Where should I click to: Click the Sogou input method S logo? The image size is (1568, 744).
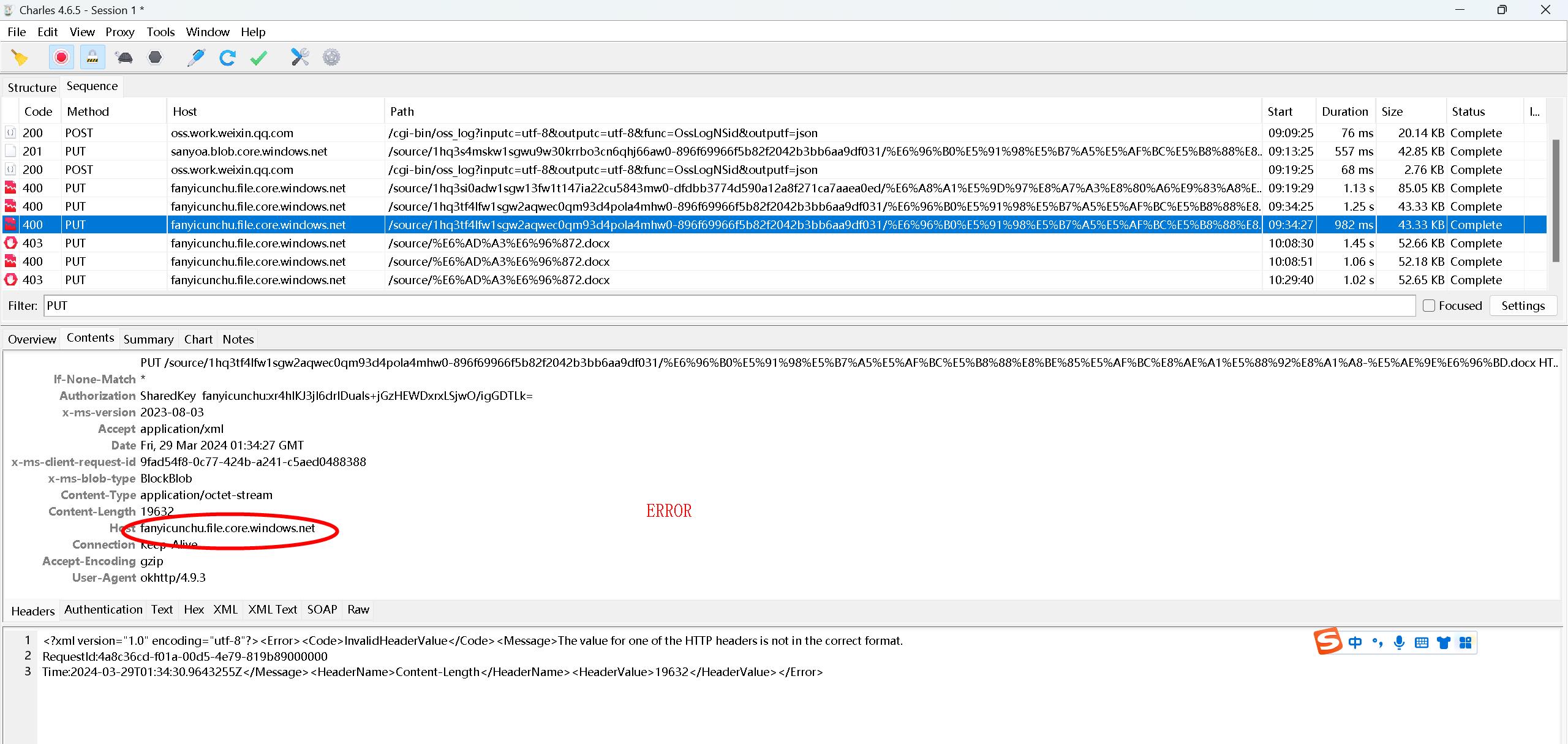click(1328, 642)
